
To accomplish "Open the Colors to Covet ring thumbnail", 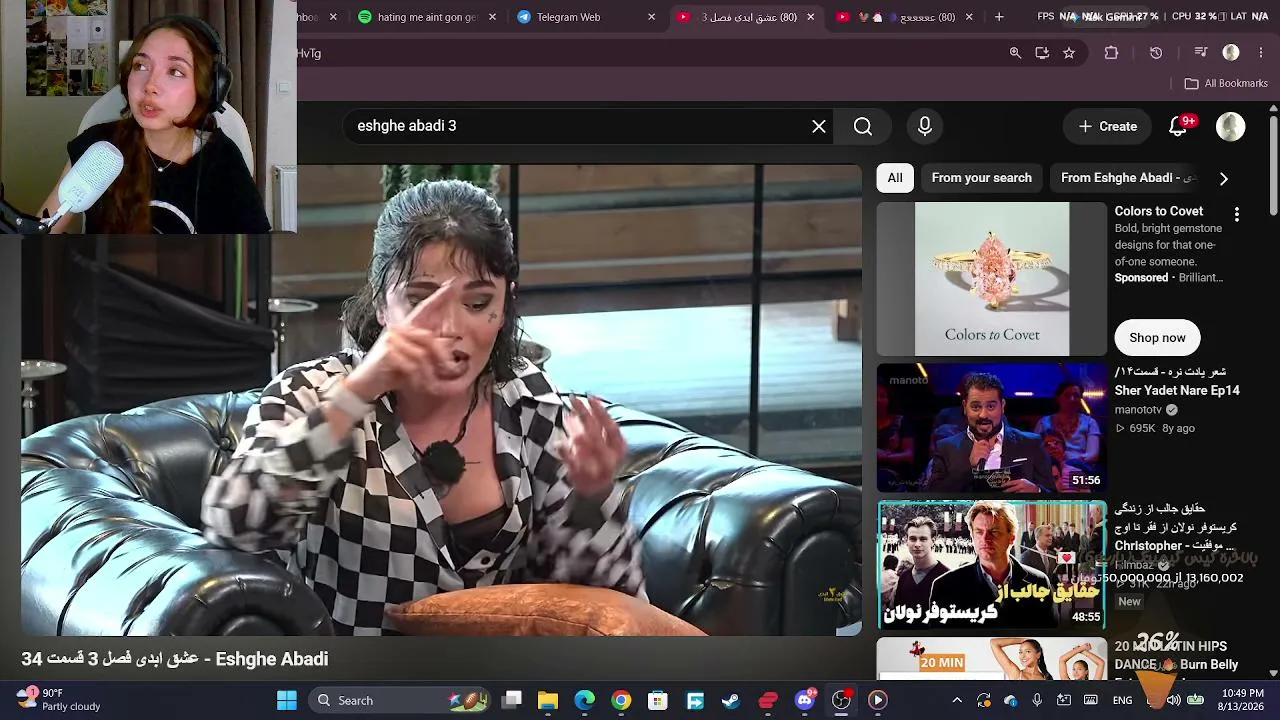I will click(x=992, y=279).
